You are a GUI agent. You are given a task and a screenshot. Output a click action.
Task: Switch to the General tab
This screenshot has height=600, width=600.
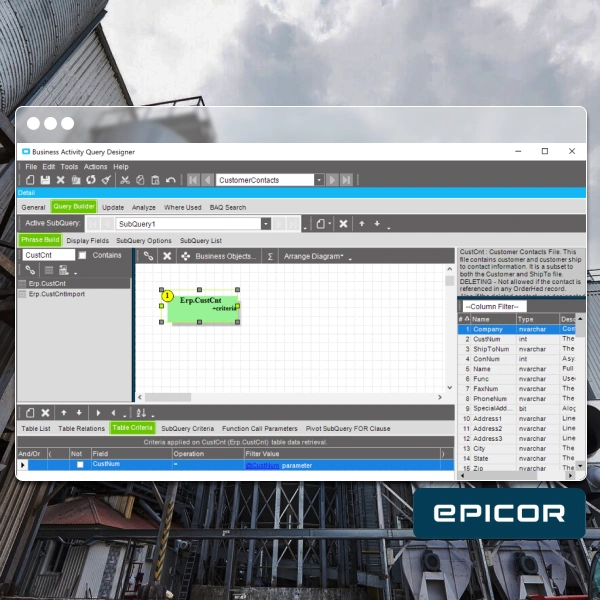[x=33, y=207]
